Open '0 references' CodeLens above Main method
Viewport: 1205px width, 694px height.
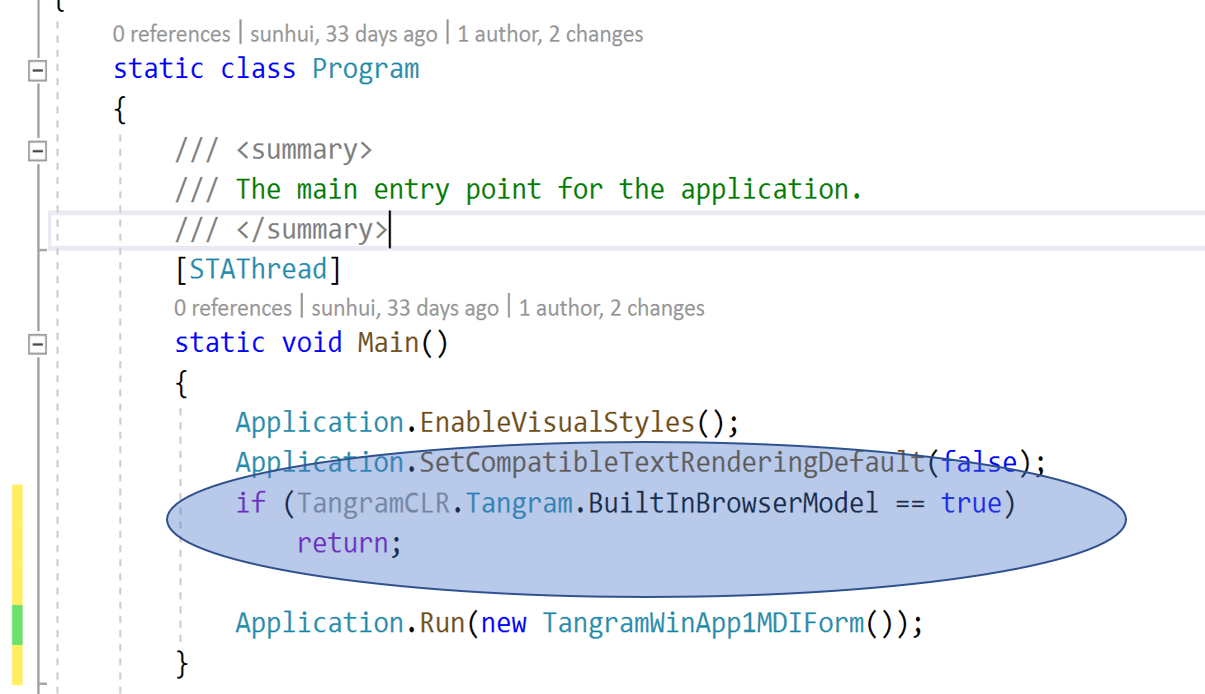point(232,308)
